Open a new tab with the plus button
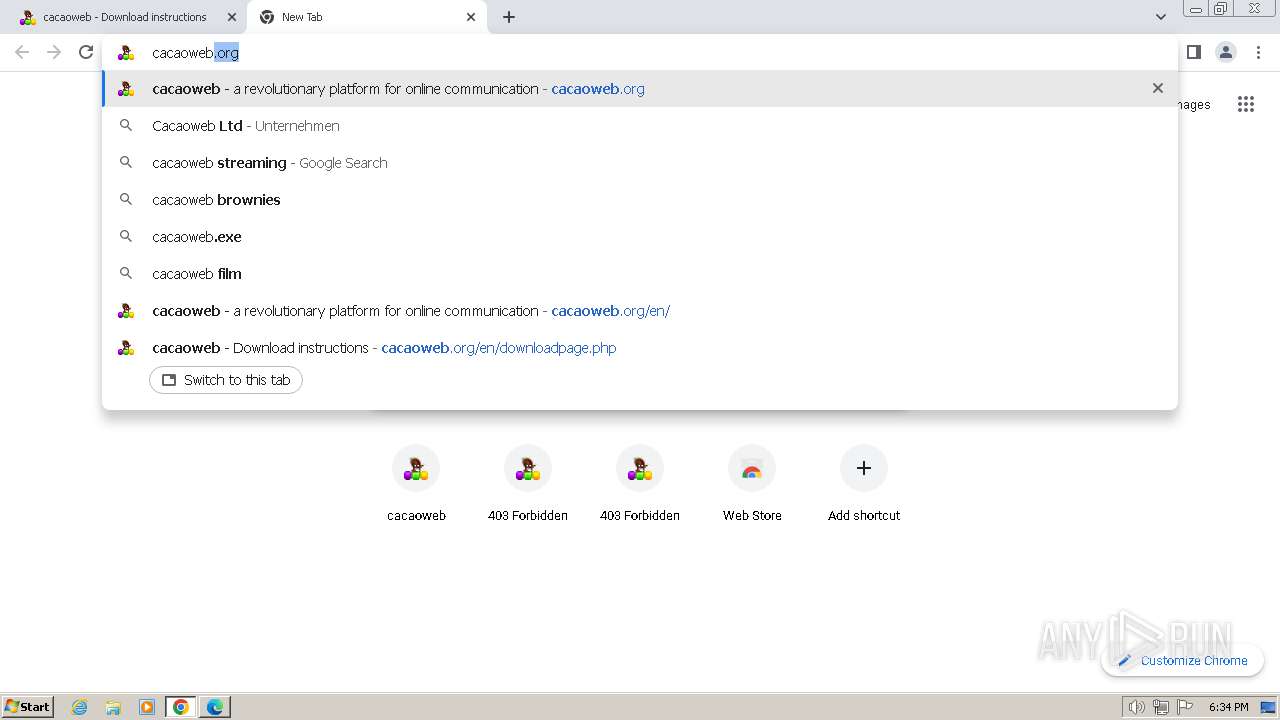 509,17
